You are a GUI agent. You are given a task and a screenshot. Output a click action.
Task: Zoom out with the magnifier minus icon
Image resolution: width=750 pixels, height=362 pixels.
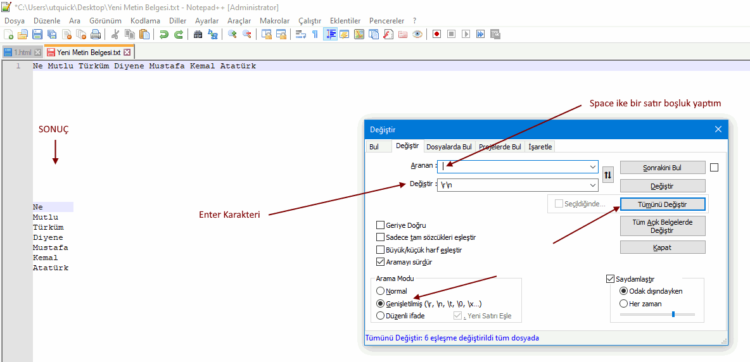246,34
